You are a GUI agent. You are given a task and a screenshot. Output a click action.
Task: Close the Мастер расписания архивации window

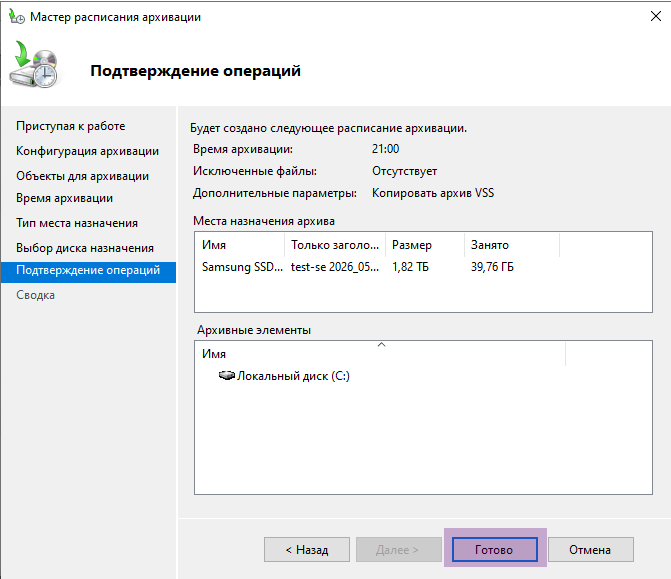tap(656, 17)
